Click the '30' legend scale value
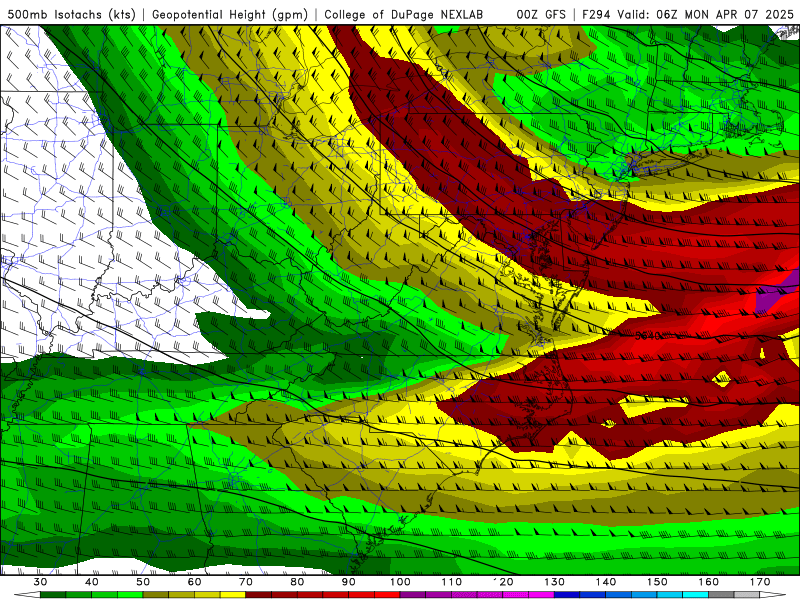The height and width of the screenshot is (600, 800). pyautogui.click(x=40, y=582)
